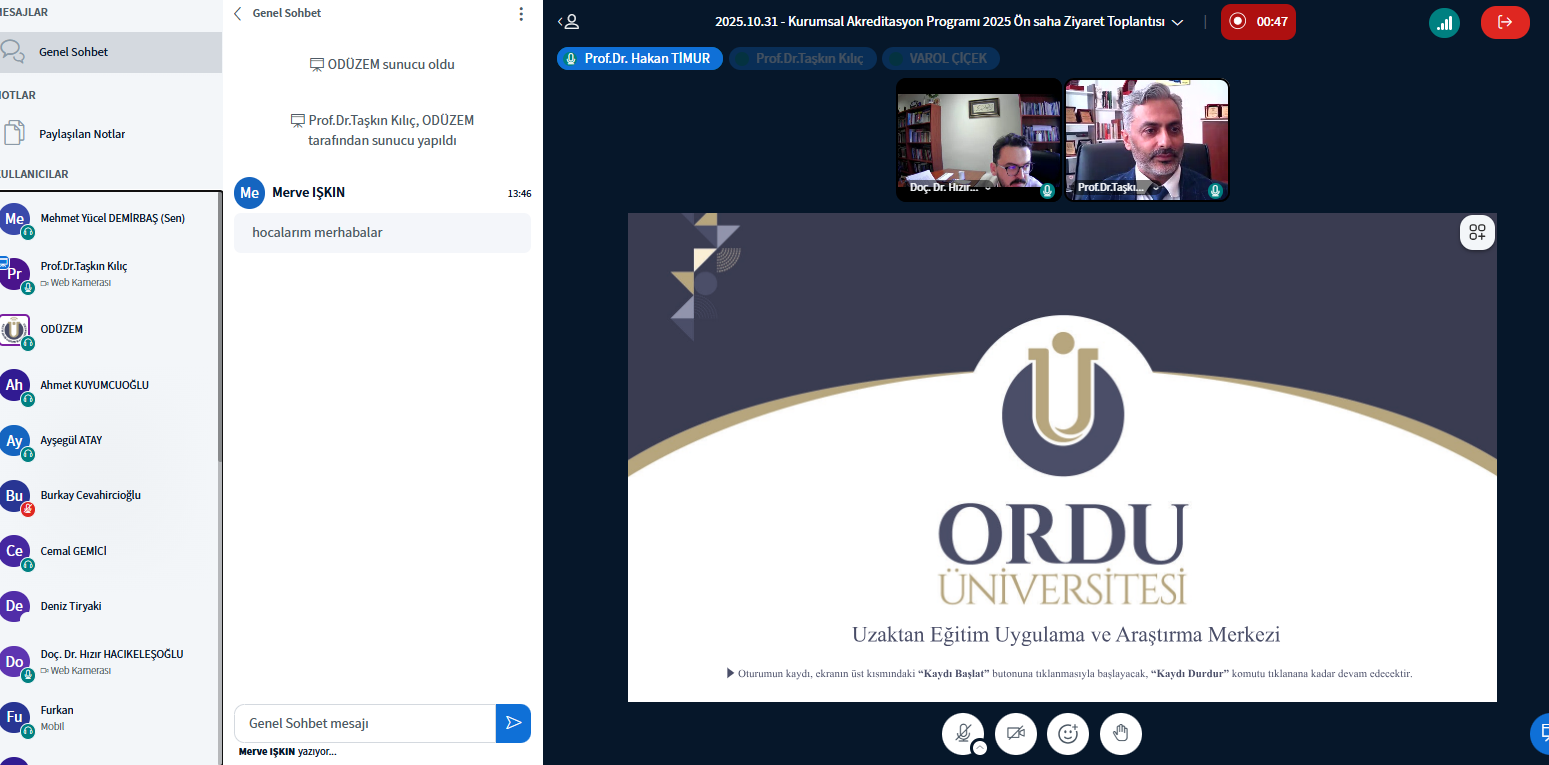Click the blue presentation icon at bottom right
The width and height of the screenshot is (1549, 765).
click(1540, 733)
